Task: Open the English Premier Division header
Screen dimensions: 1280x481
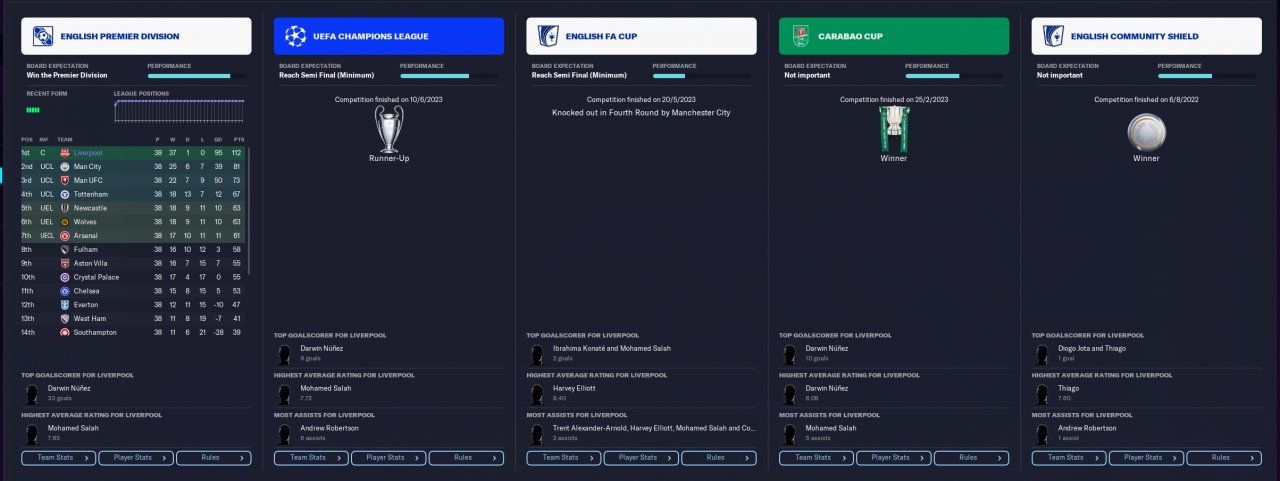Action: tap(136, 36)
